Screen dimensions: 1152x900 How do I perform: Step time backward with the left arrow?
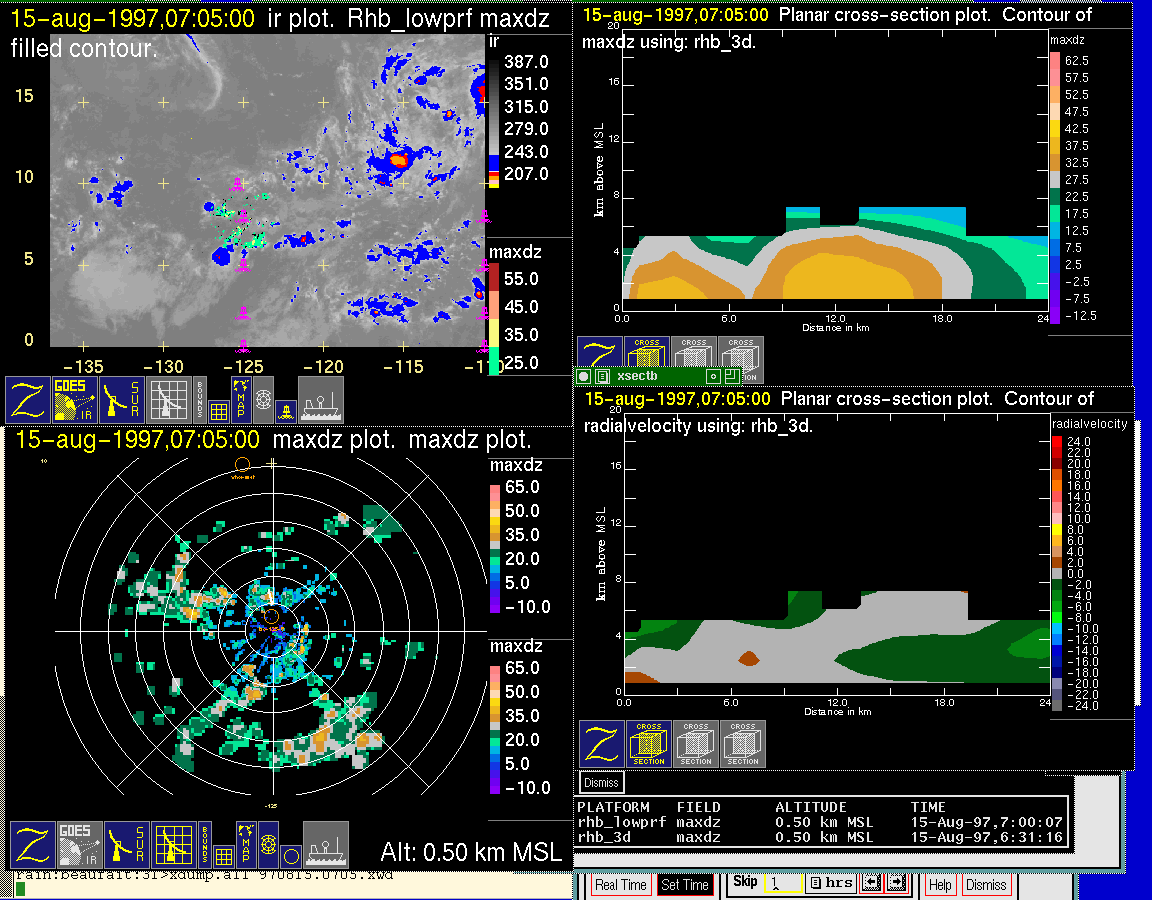(x=871, y=883)
